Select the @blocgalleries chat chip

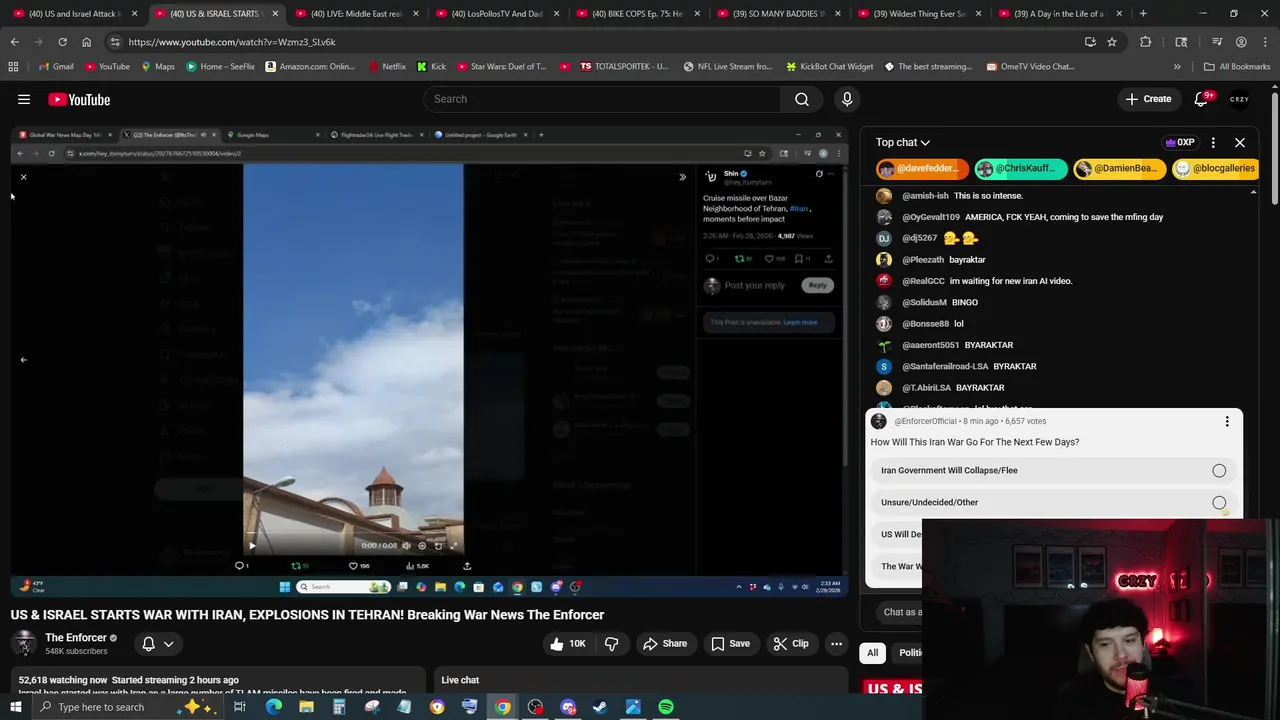coord(1214,168)
